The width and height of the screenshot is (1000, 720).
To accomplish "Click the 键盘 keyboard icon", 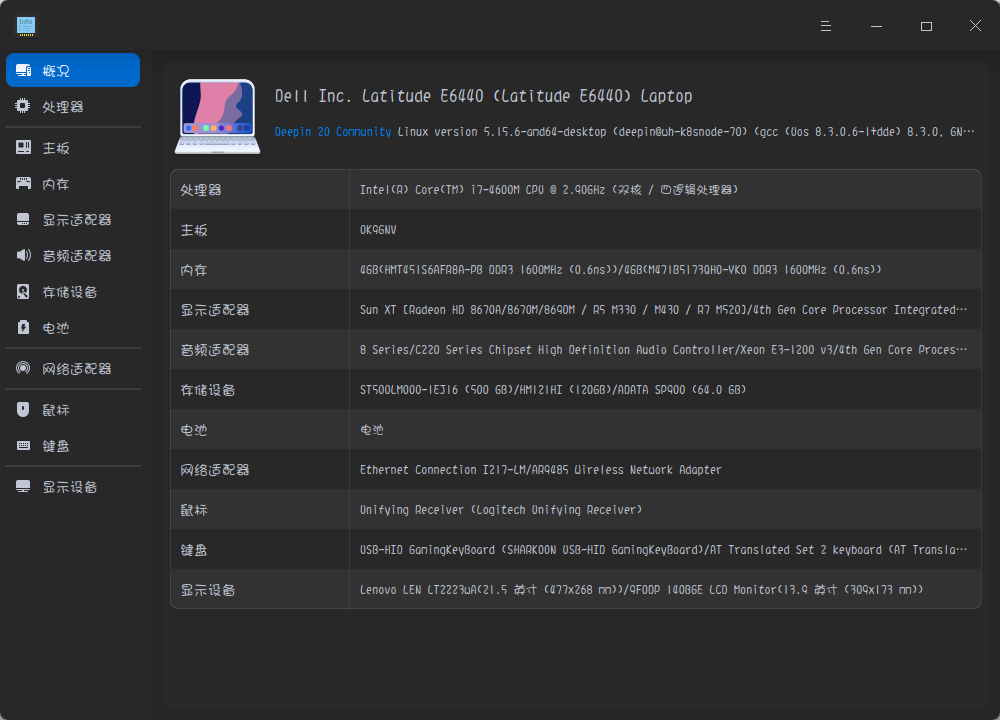I will 23,445.
